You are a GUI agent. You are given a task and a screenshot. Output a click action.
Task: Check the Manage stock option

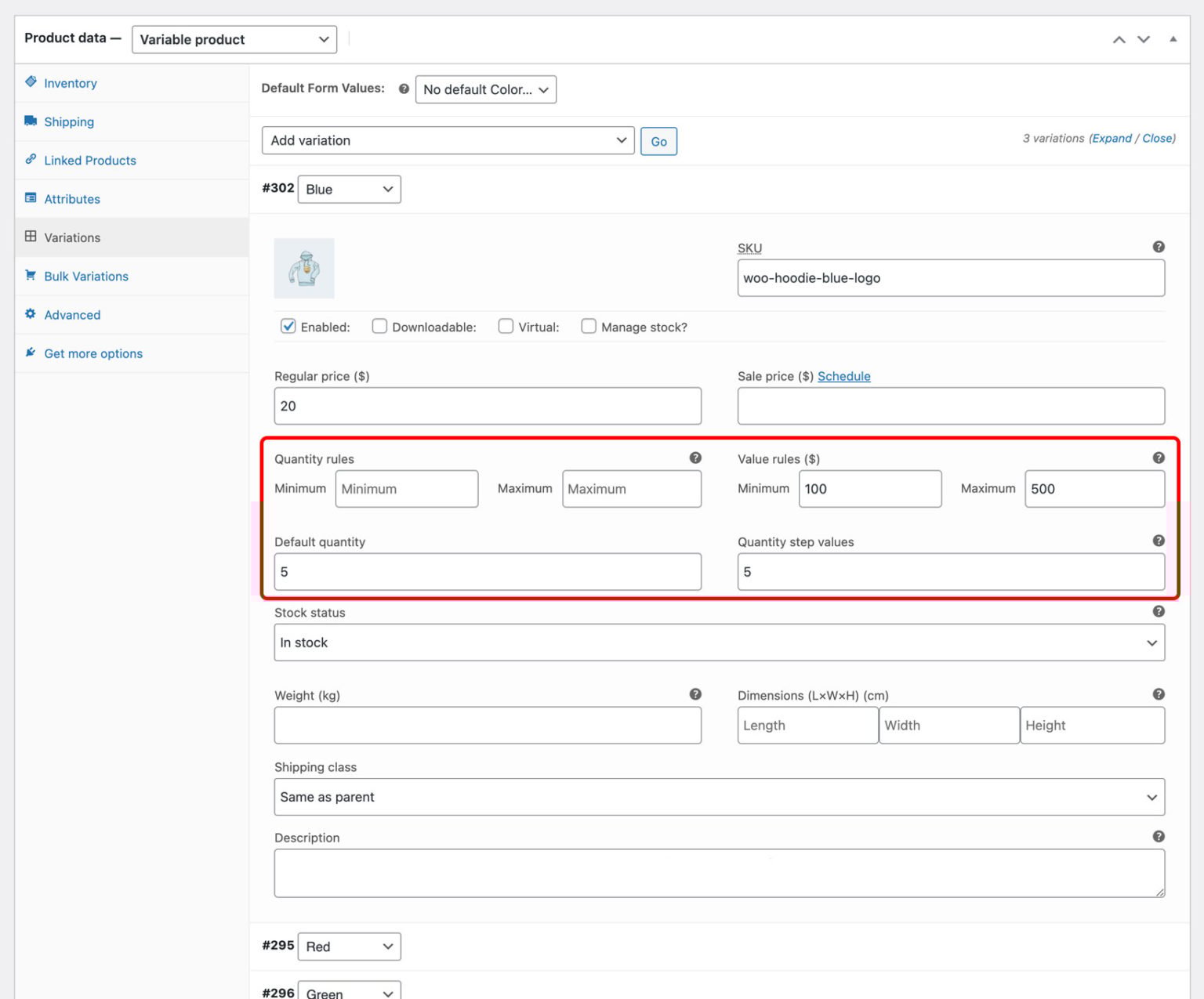(589, 326)
